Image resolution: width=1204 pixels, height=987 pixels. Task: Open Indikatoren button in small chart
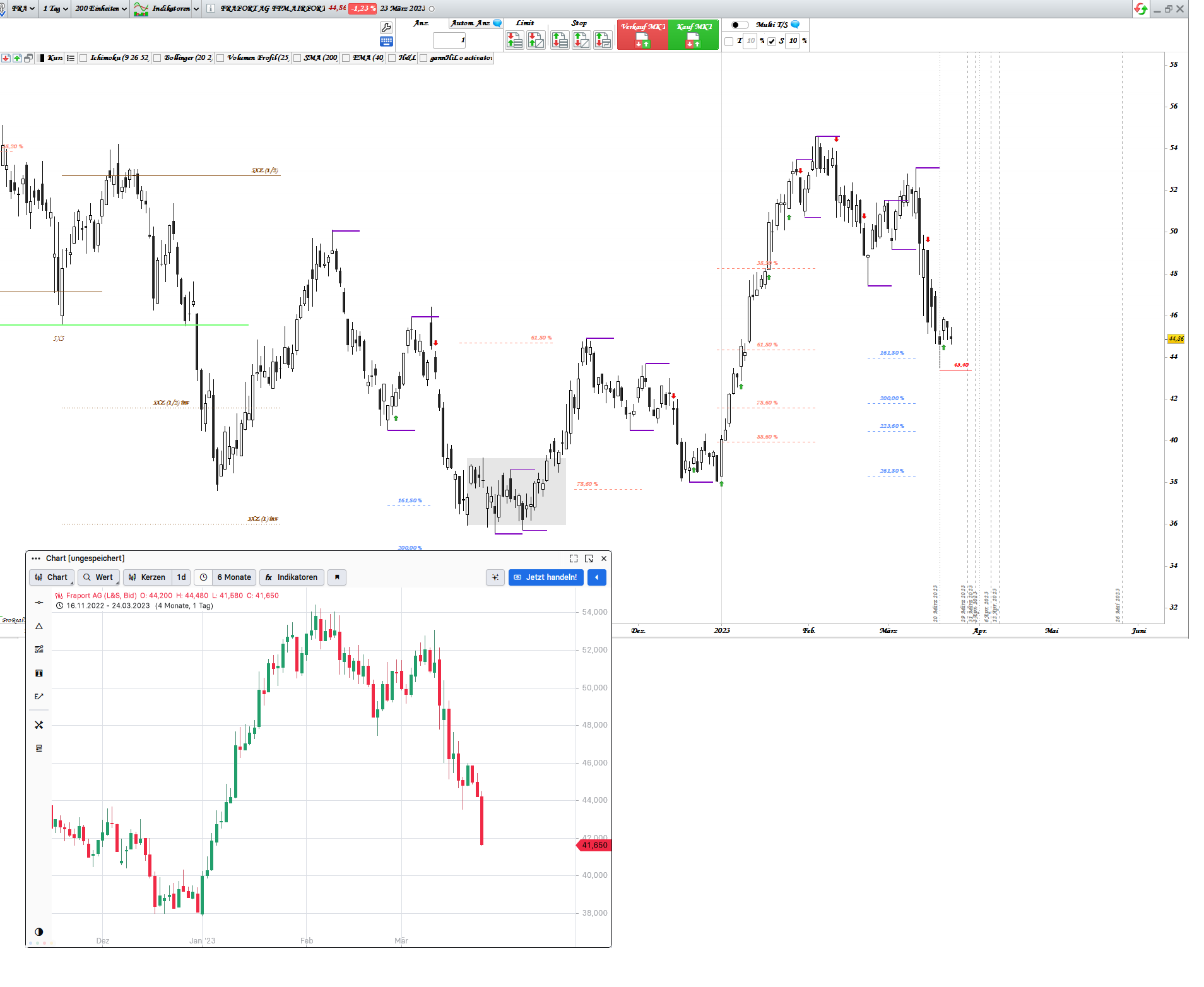click(x=292, y=577)
